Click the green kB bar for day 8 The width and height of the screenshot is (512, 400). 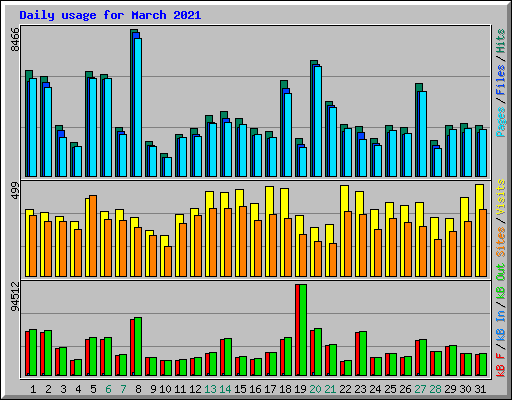pos(138,347)
